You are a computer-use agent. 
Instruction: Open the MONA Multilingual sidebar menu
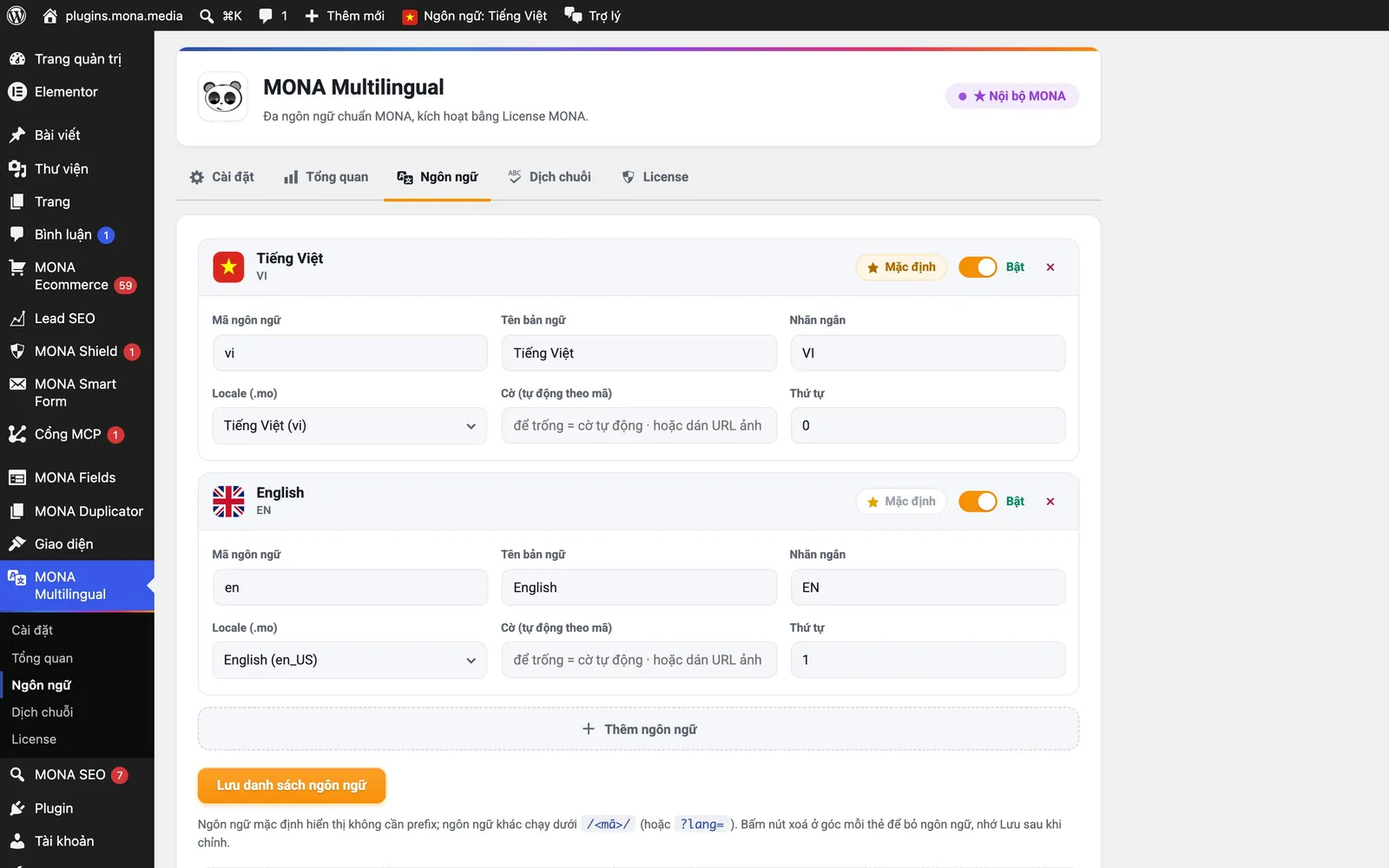pyautogui.click(x=77, y=586)
